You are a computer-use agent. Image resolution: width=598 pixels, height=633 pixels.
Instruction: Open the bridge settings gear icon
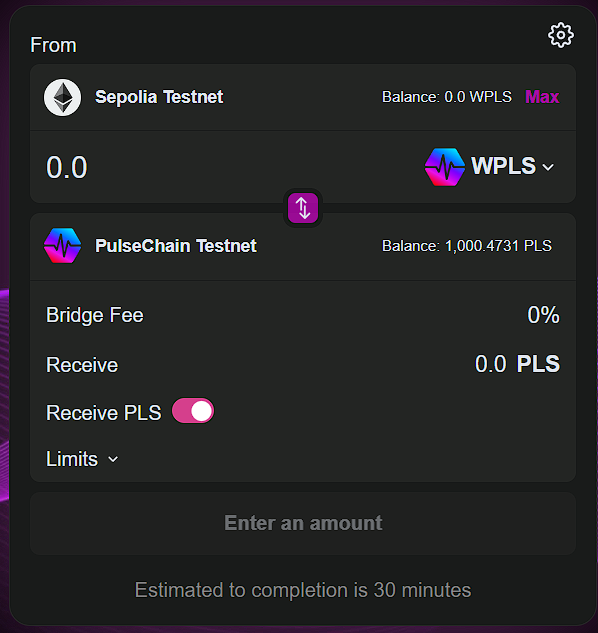[x=560, y=36]
